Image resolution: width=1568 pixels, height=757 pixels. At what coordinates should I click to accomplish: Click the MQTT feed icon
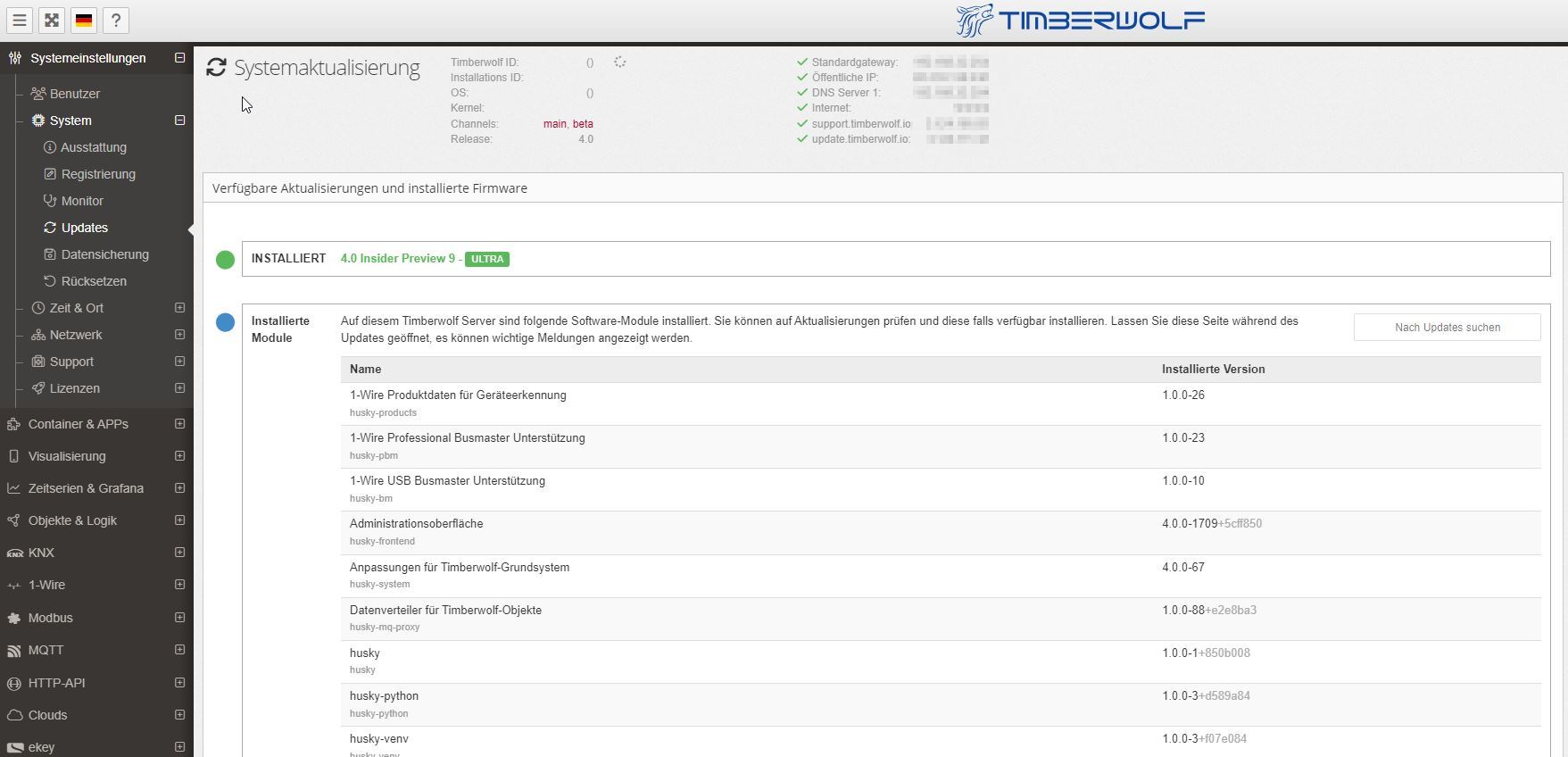(13, 651)
